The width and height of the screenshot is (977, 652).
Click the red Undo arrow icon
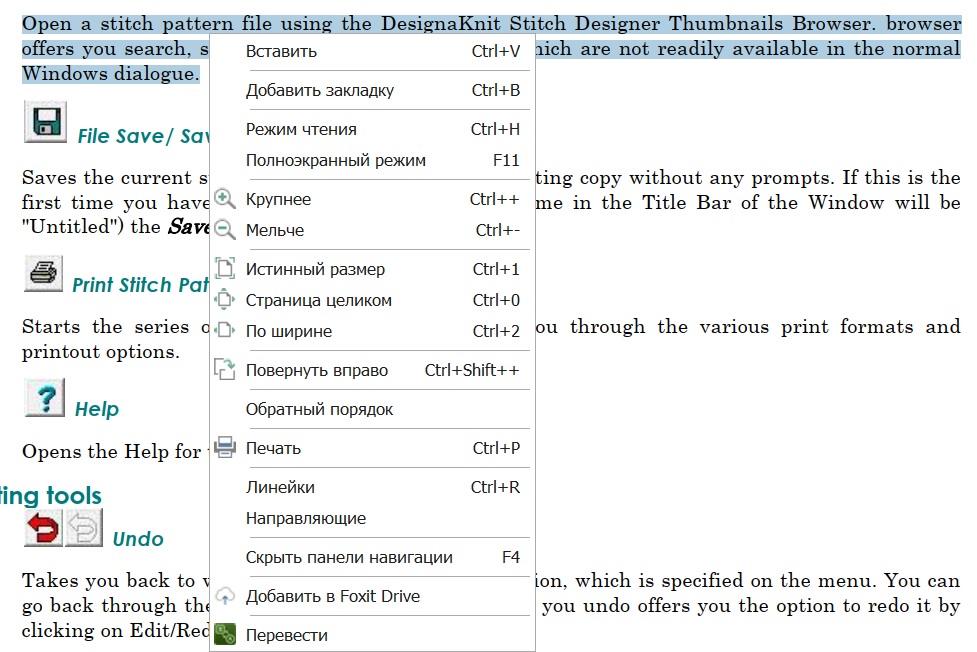click(44, 528)
